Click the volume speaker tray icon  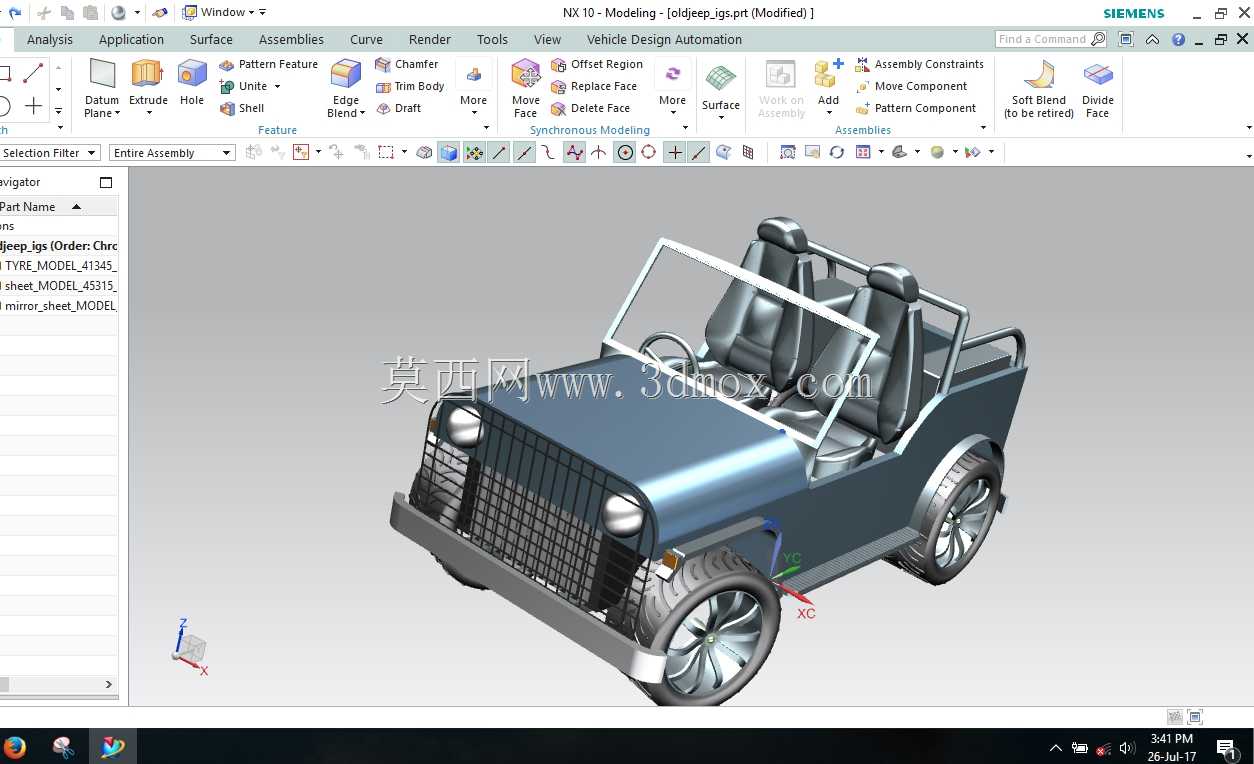pyautogui.click(x=1127, y=747)
